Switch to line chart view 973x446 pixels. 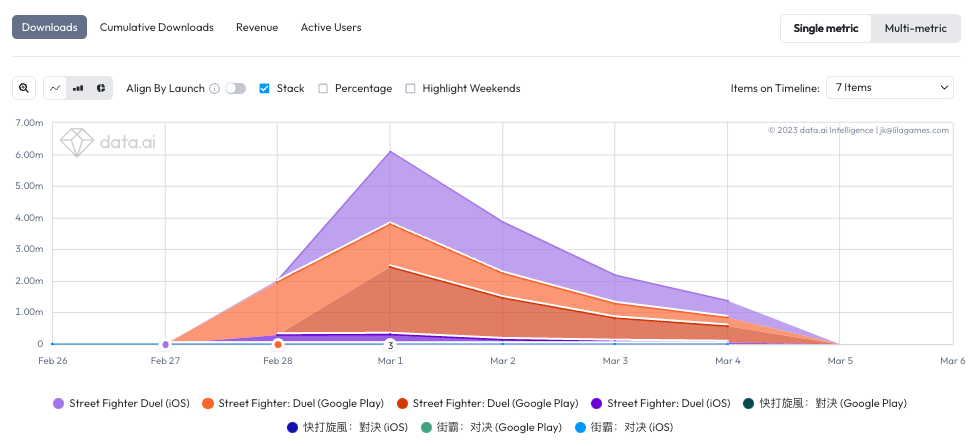(55, 88)
